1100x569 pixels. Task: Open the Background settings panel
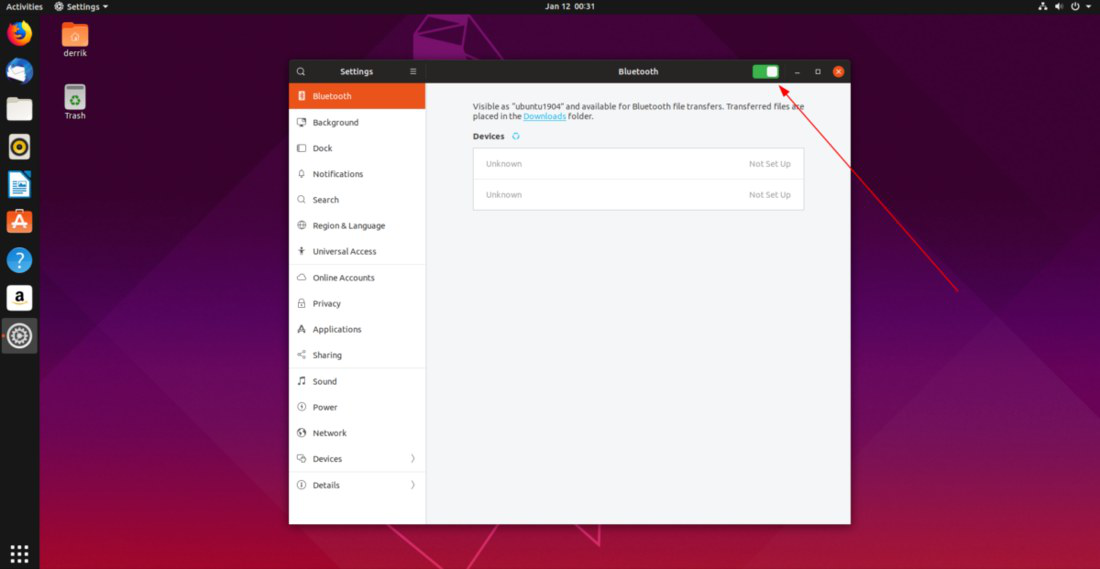(357, 122)
